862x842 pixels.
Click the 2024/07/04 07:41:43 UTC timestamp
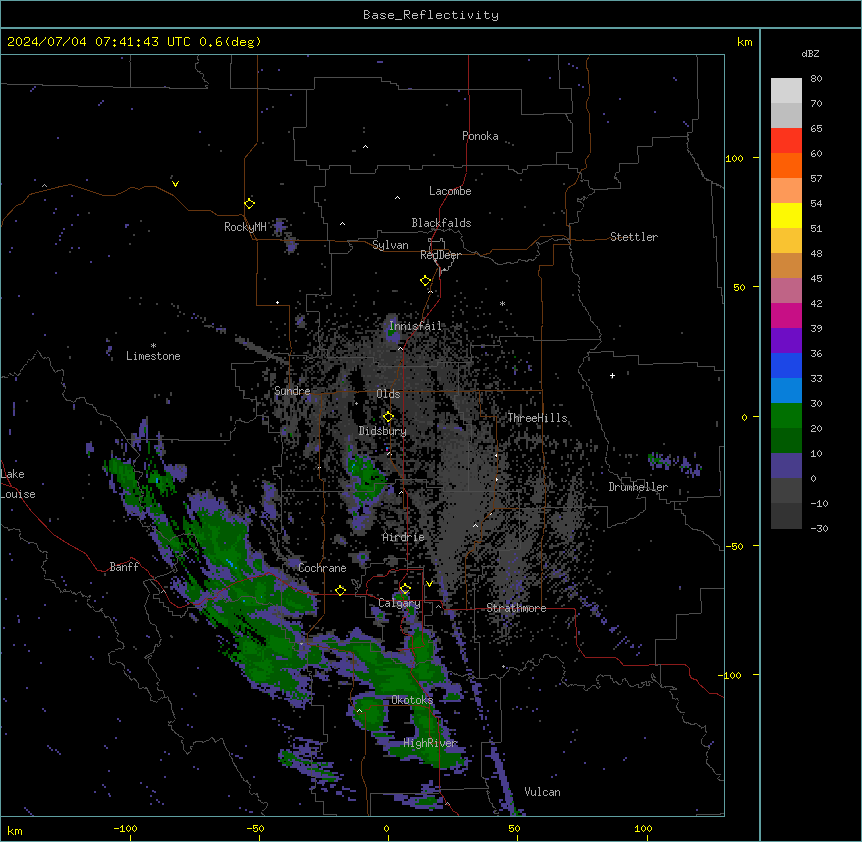tap(99, 42)
